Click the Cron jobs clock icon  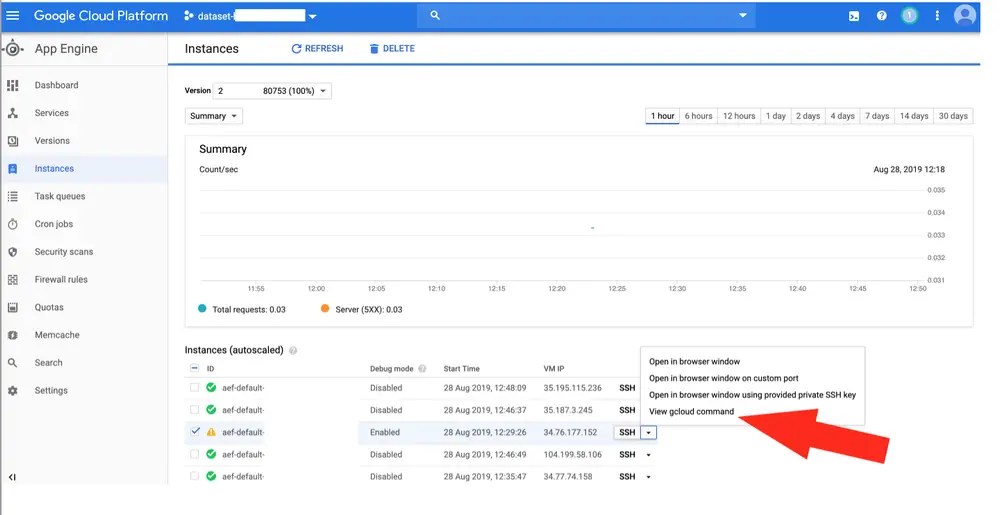(x=13, y=224)
